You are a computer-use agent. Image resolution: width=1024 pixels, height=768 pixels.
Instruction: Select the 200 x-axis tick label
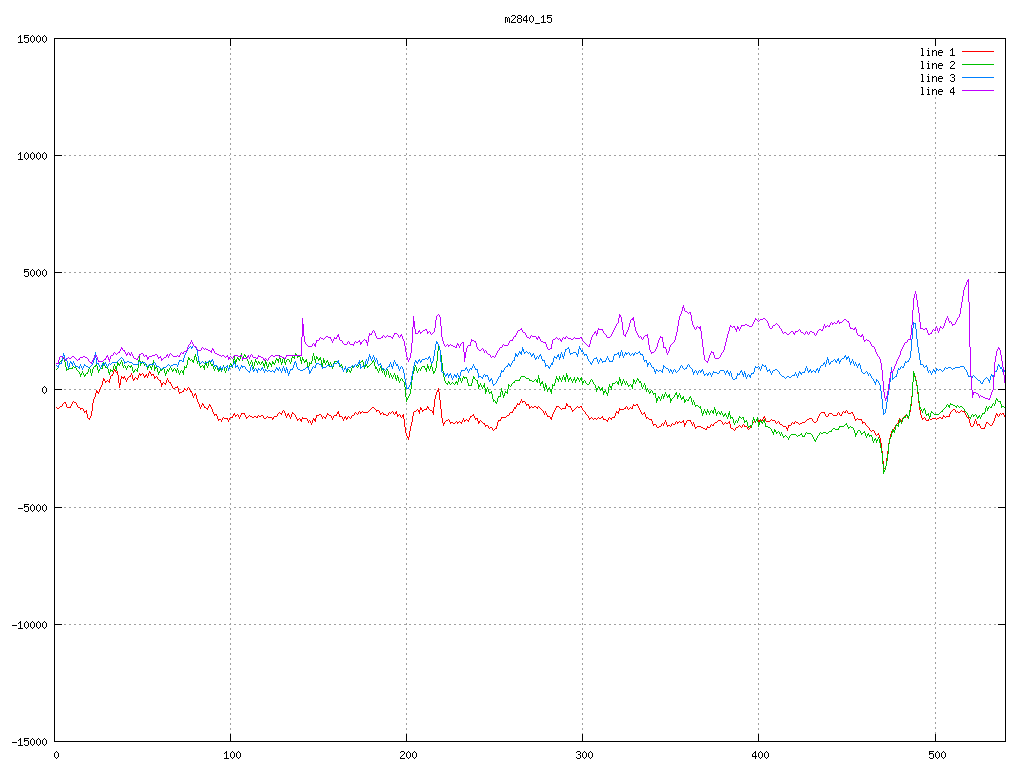(x=407, y=755)
